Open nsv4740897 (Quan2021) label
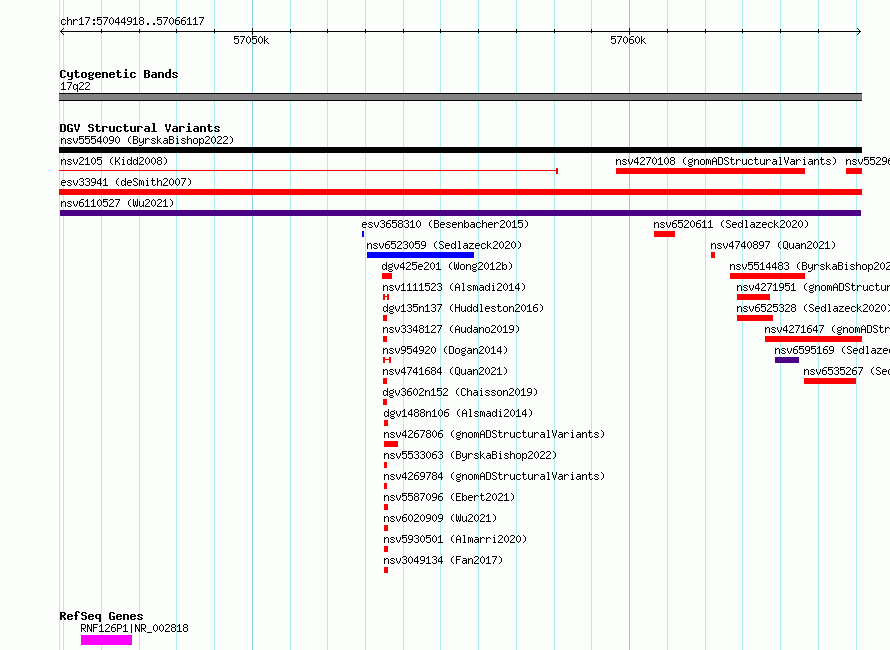Screen dimensions: 890x650 [773, 245]
